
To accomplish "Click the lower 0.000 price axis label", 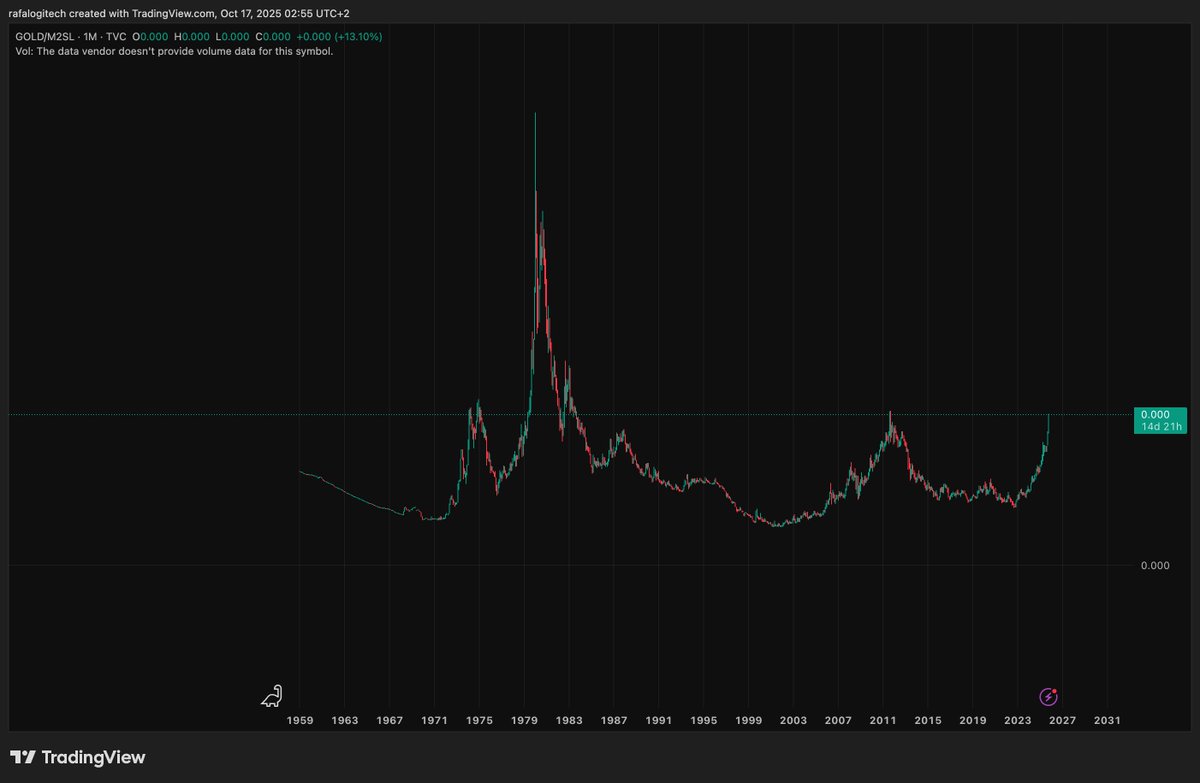I will pos(1155,565).
